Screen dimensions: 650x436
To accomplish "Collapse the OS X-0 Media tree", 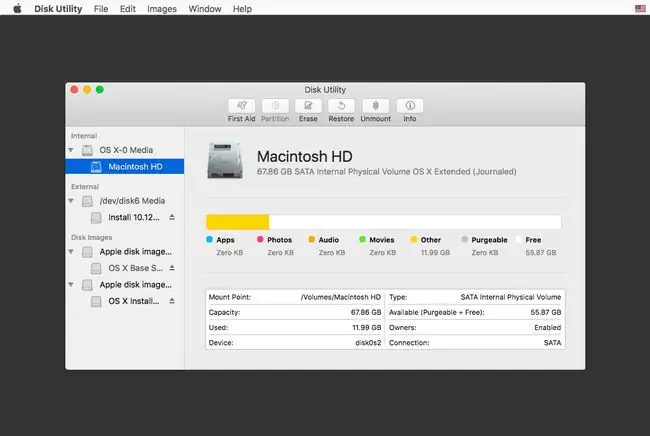I will (71, 150).
